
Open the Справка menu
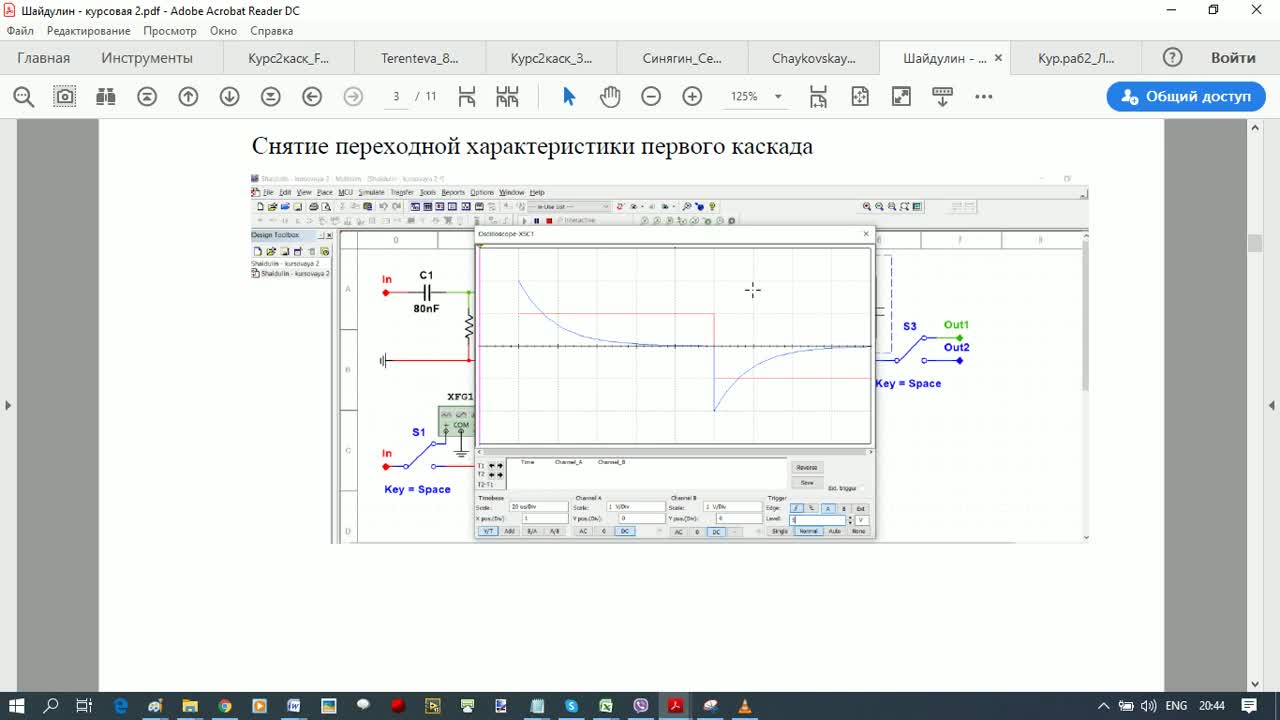pyautogui.click(x=271, y=31)
